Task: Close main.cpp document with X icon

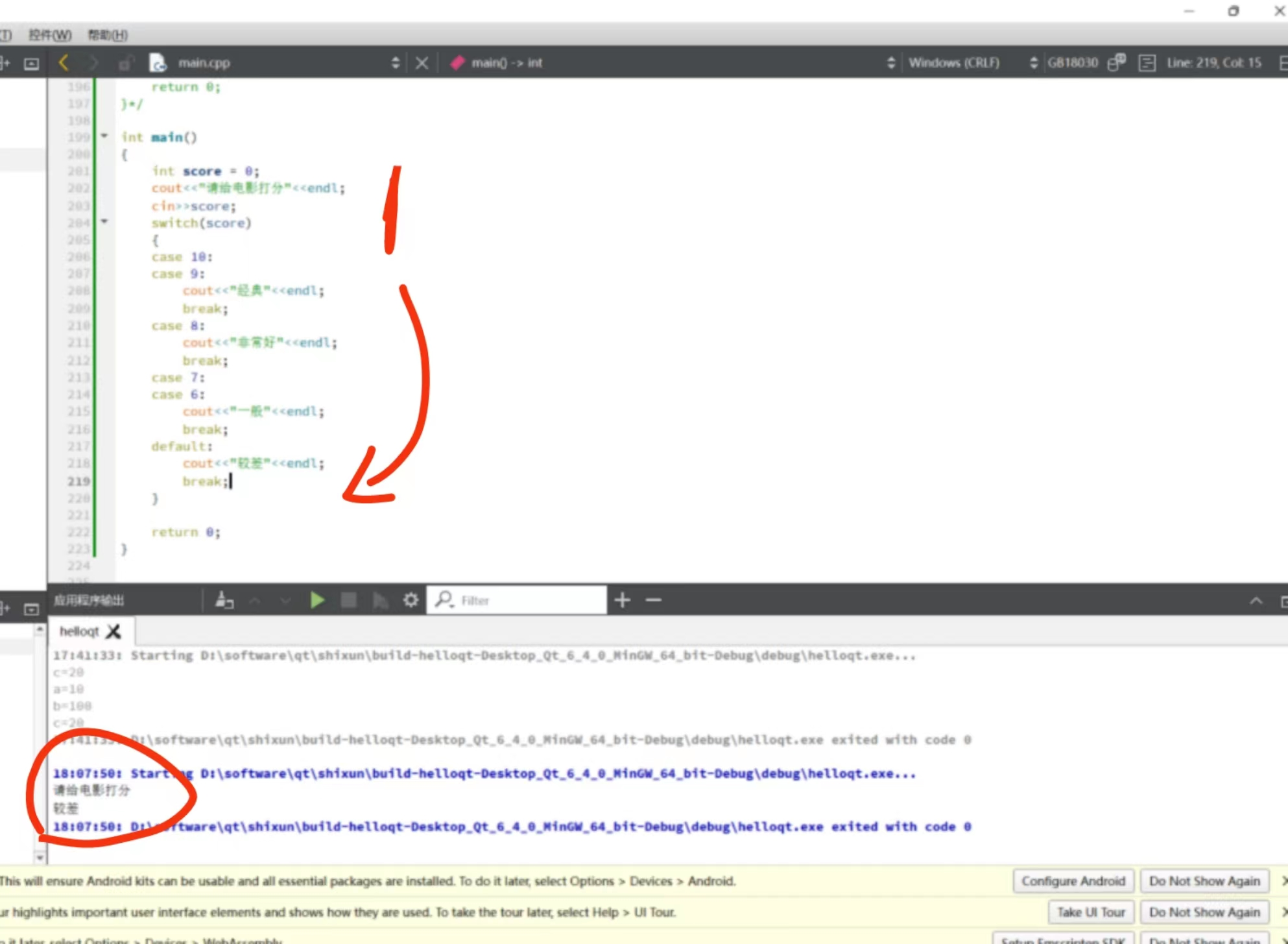Action: 422,63
